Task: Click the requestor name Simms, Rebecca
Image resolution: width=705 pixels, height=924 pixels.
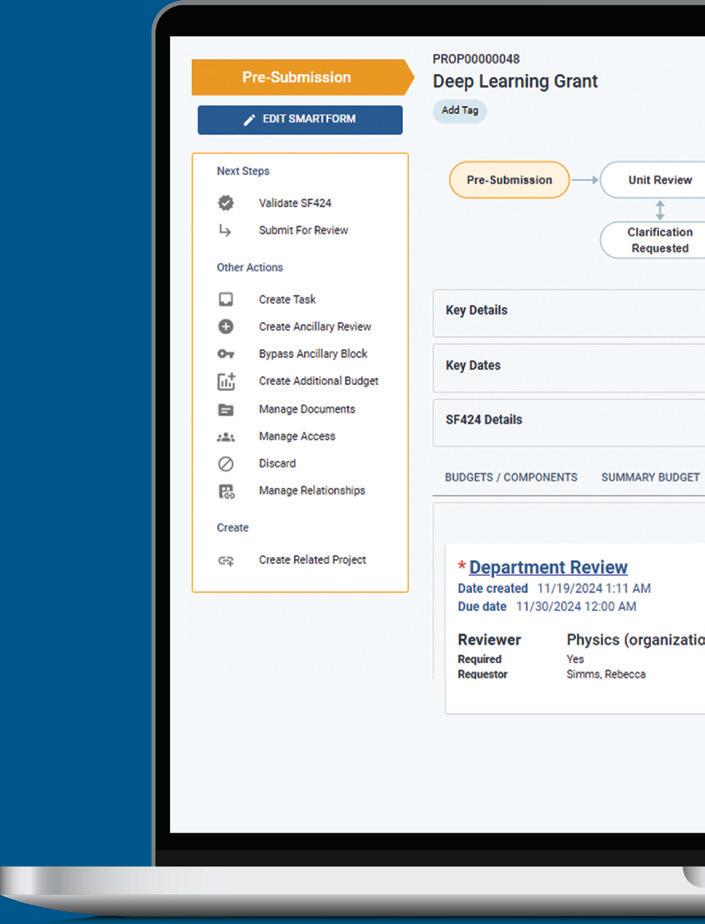Action: [606, 674]
